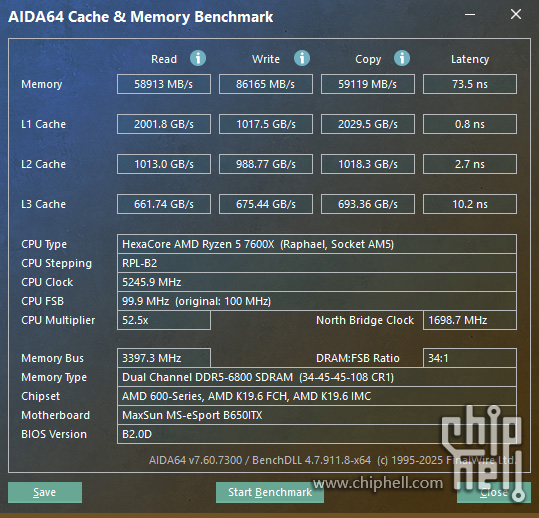Click the Close button at bottom
The width and height of the screenshot is (539, 518).
(494, 492)
